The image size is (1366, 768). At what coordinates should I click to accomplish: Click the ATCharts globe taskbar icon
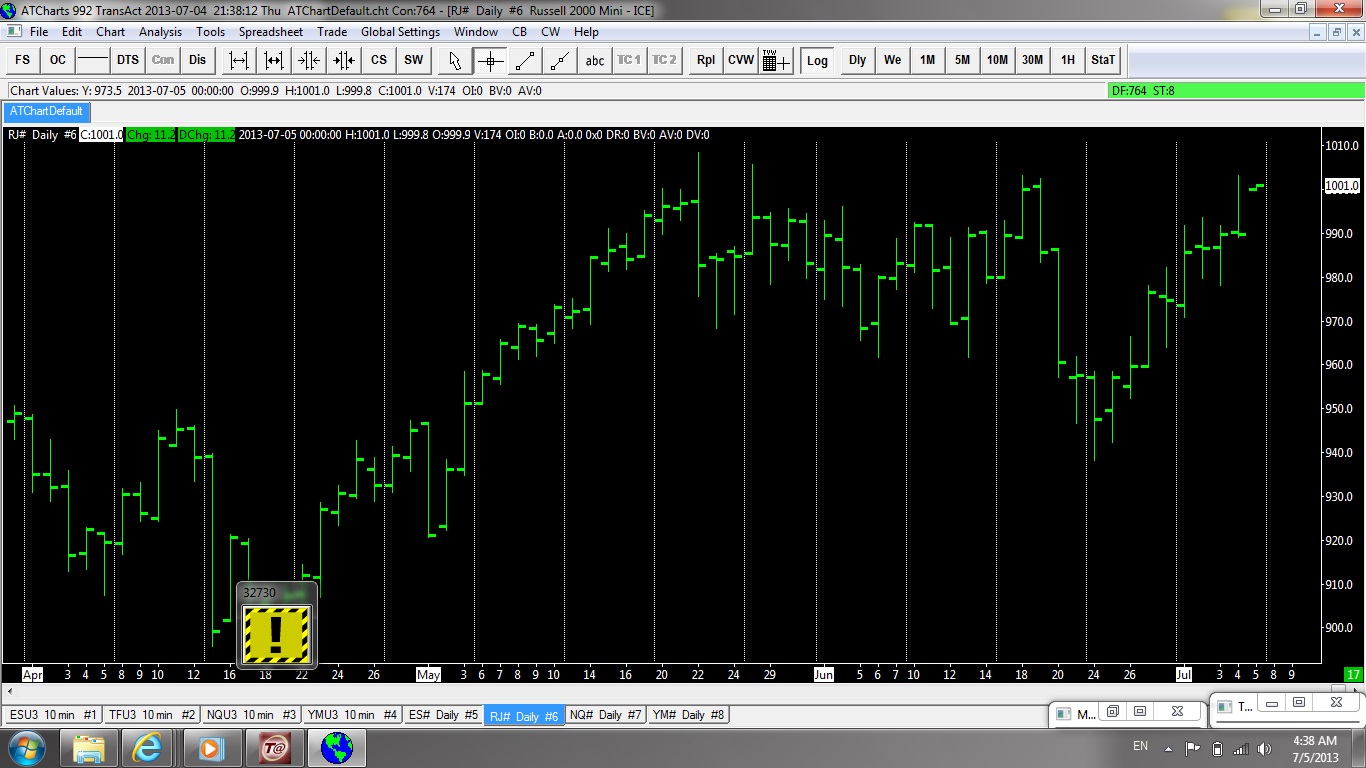click(x=337, y=747)
